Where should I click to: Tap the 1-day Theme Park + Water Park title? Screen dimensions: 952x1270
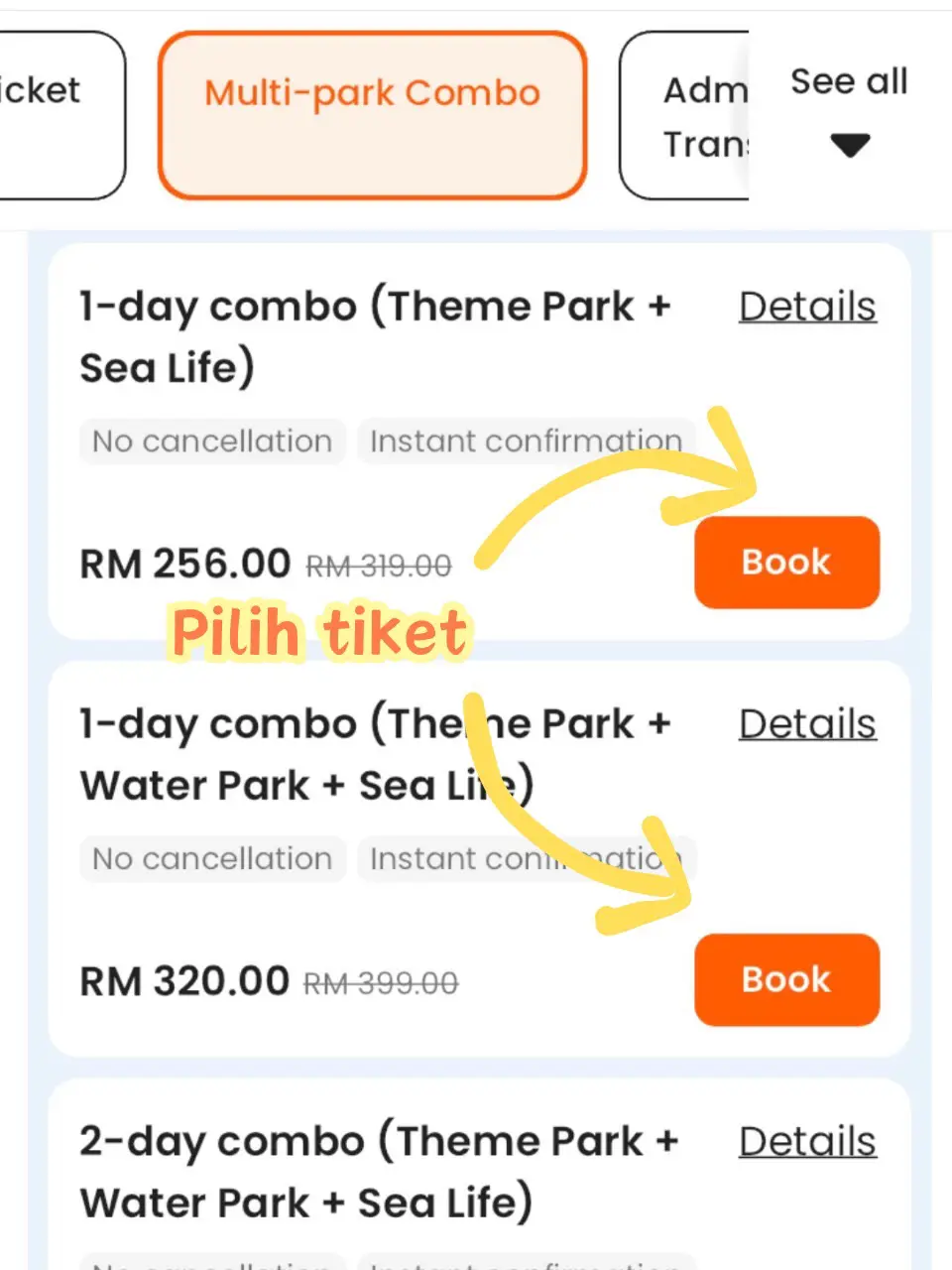tap(375, 754)
